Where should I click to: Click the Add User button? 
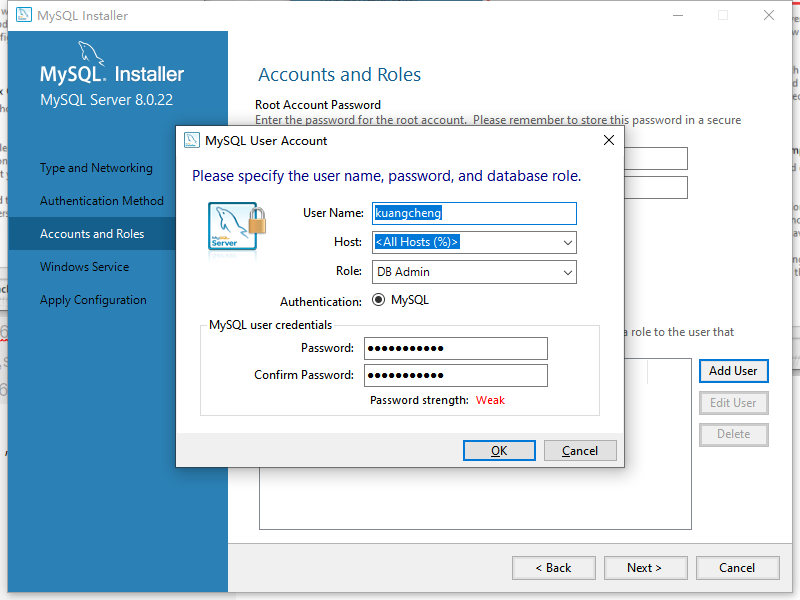tap(733, 370)
